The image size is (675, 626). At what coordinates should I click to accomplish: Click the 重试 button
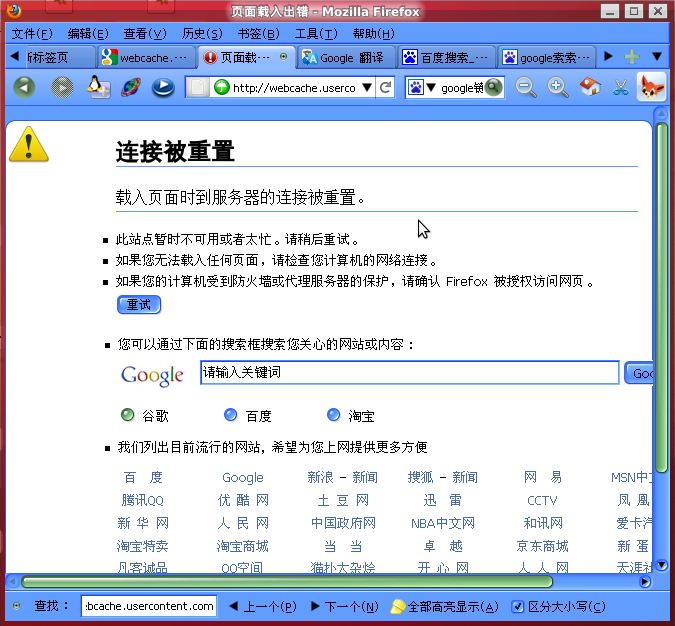coord(139,304)
